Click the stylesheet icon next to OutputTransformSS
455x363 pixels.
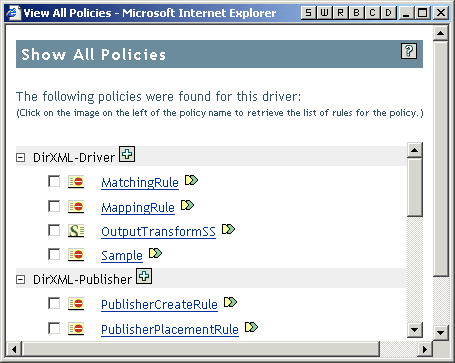(76, 231)
